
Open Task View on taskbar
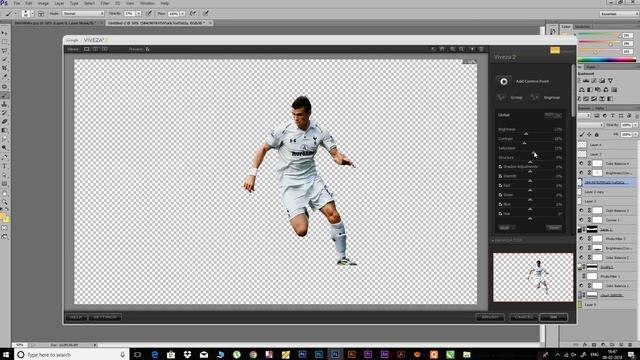(138, 354)
